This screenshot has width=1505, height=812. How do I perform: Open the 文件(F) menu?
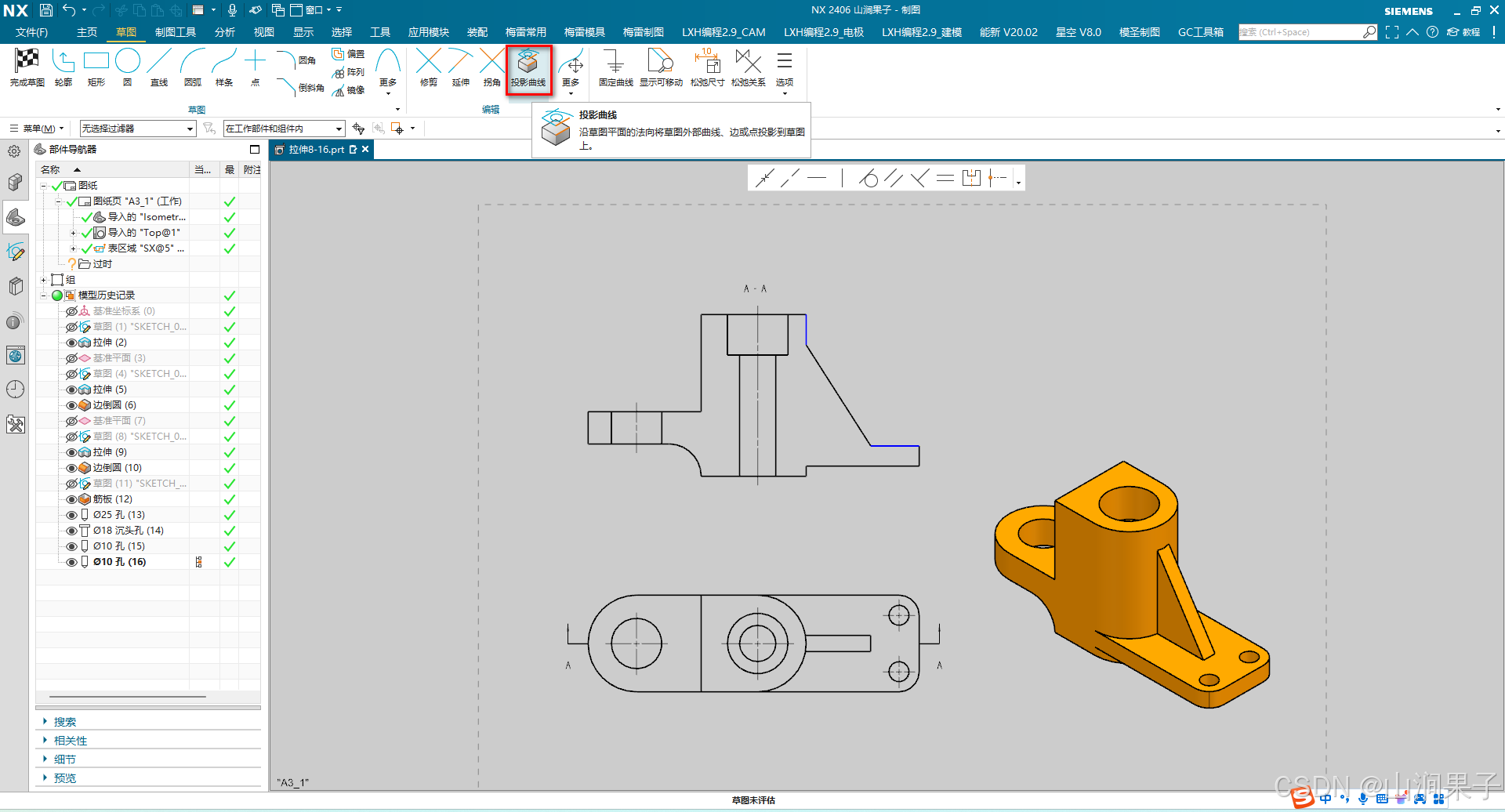pyautogui.click(x=31, y=32)
